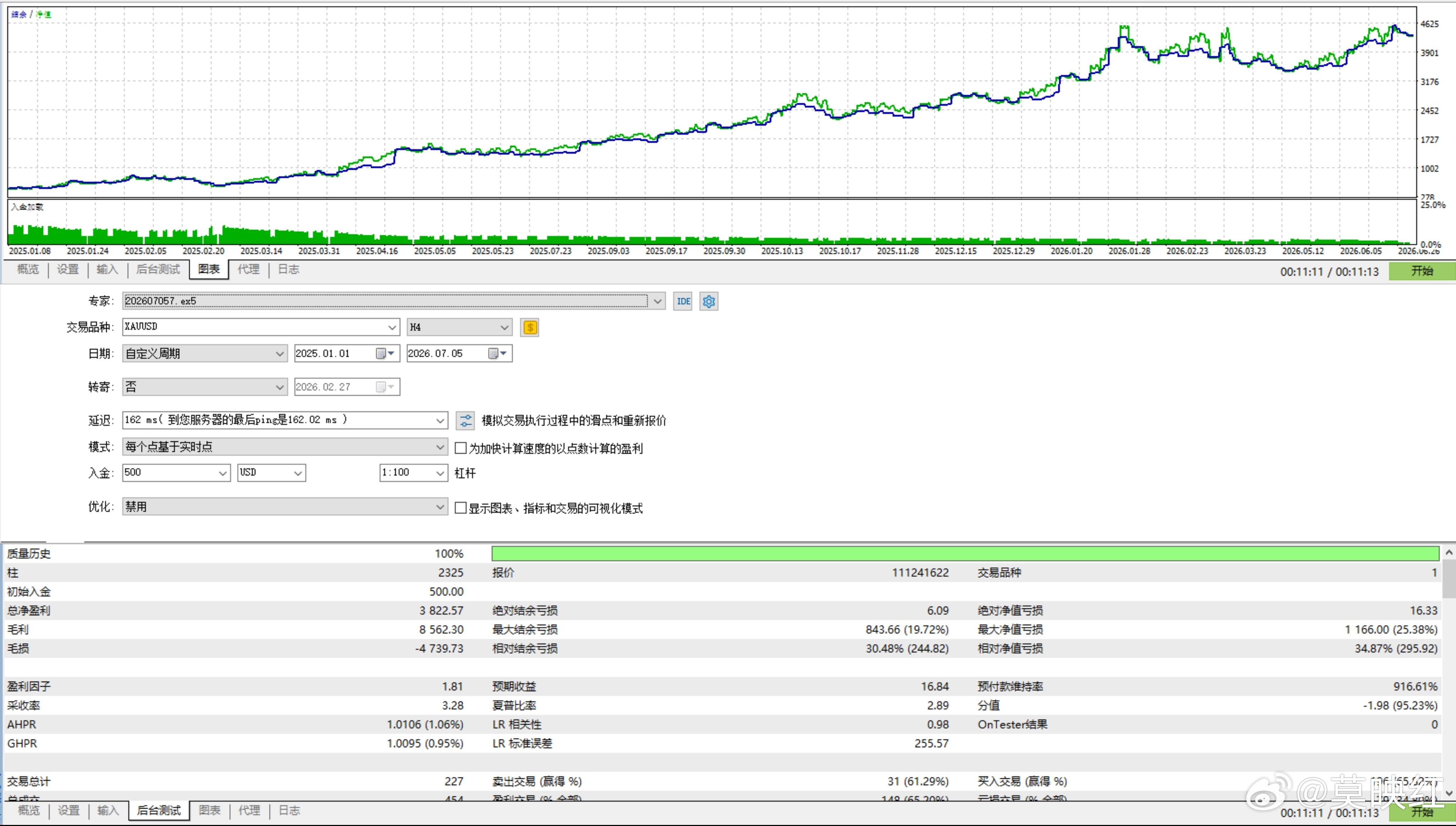Switch to the 日志 tab in upper panel
1456x826 pixels.
[288, 269]
